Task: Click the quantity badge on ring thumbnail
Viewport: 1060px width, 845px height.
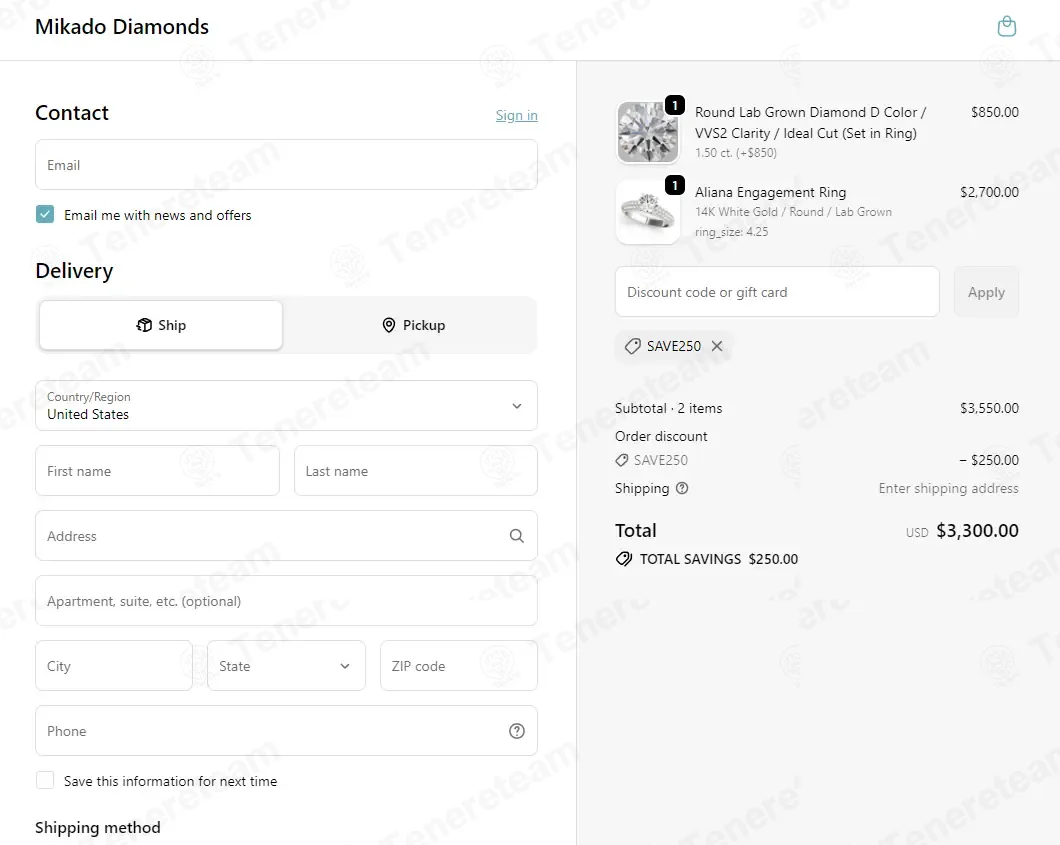Action: point(675,185)
